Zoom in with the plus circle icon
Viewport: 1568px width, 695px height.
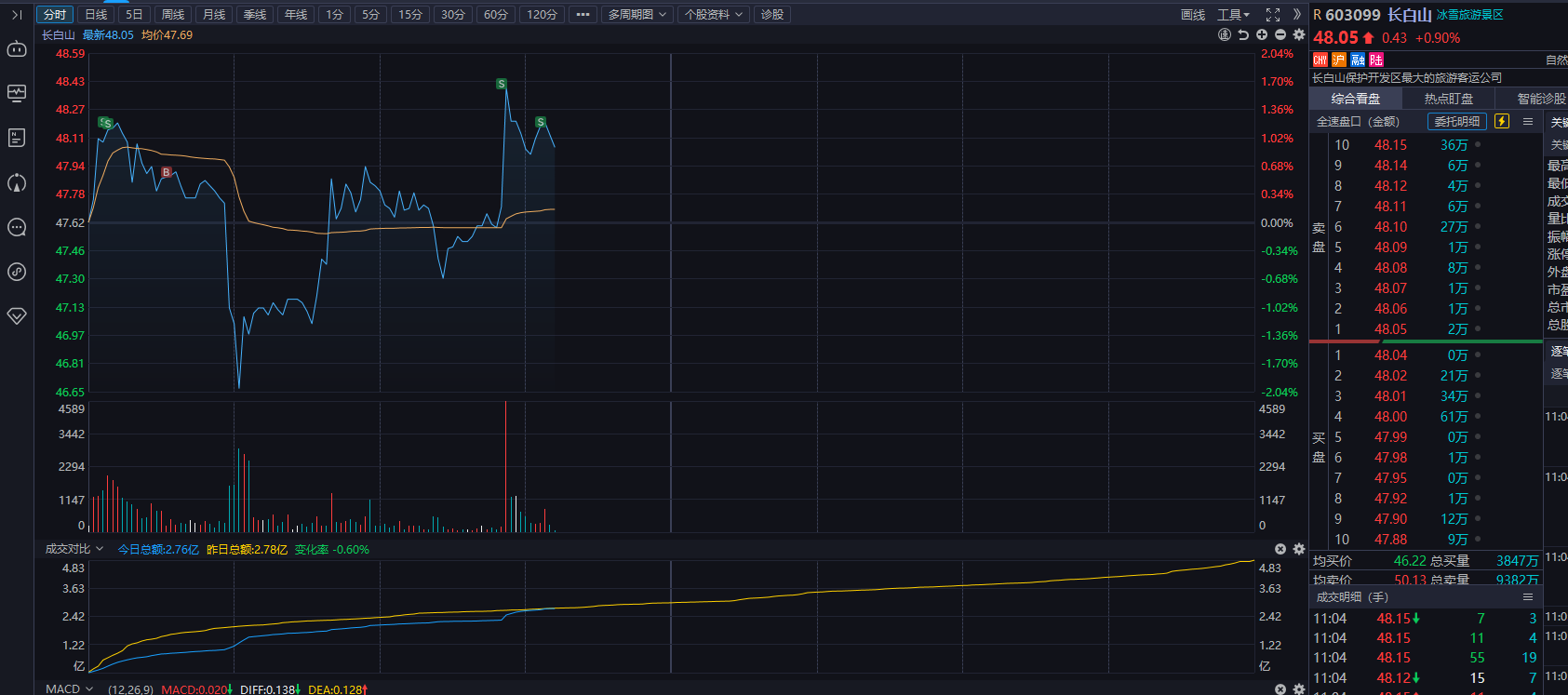1262,34
